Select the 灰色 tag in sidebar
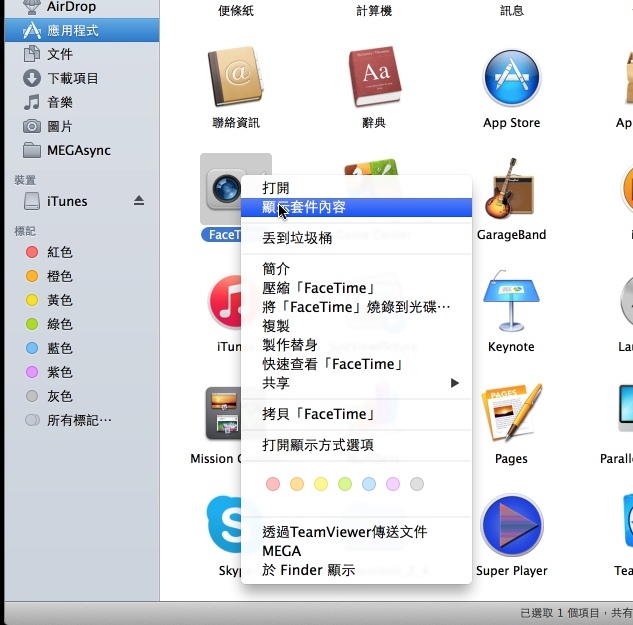This screenshot has height=625, width=633. click(82, 396)
